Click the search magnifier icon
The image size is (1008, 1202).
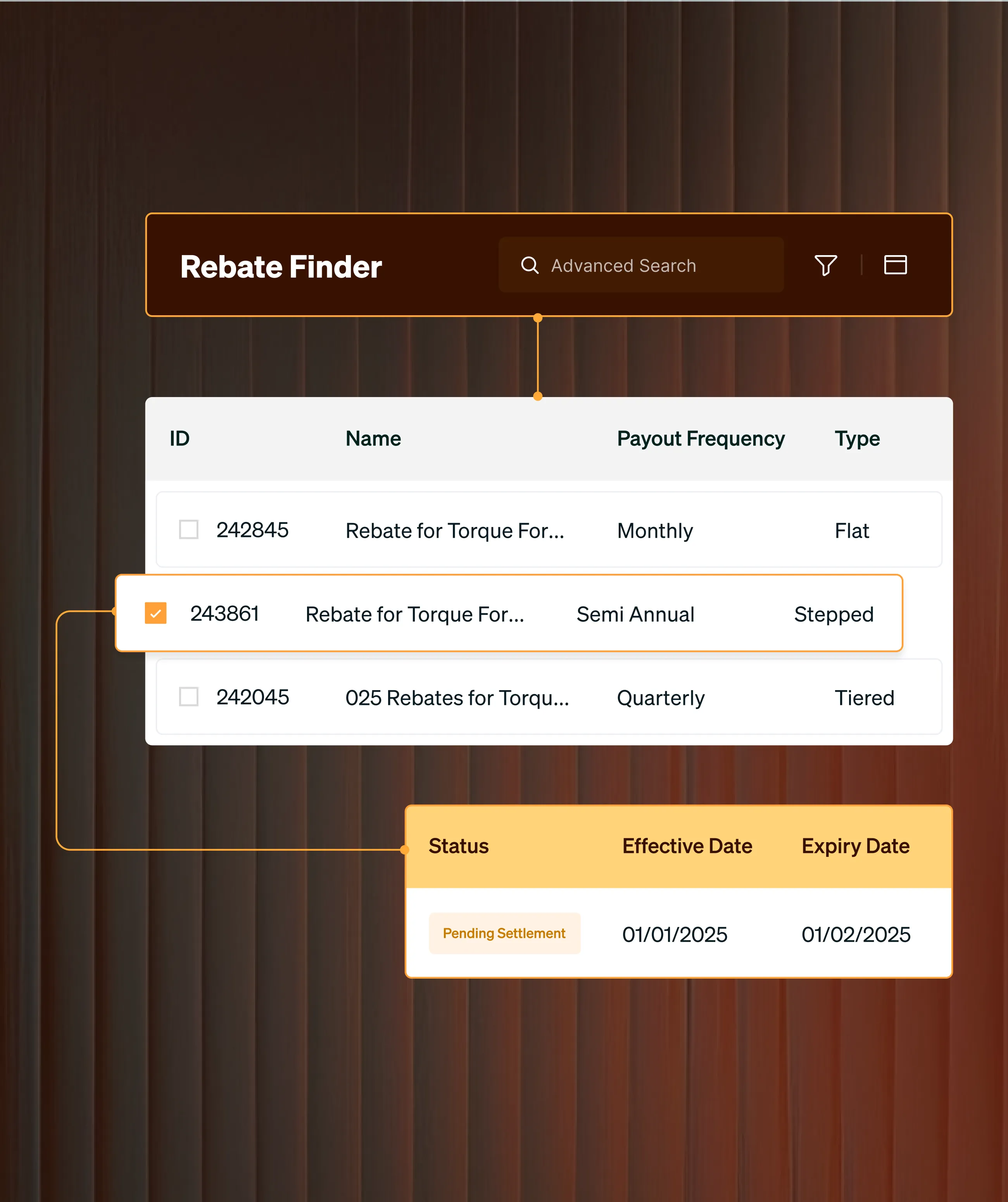pyautogui.click(x=530, y=265)
